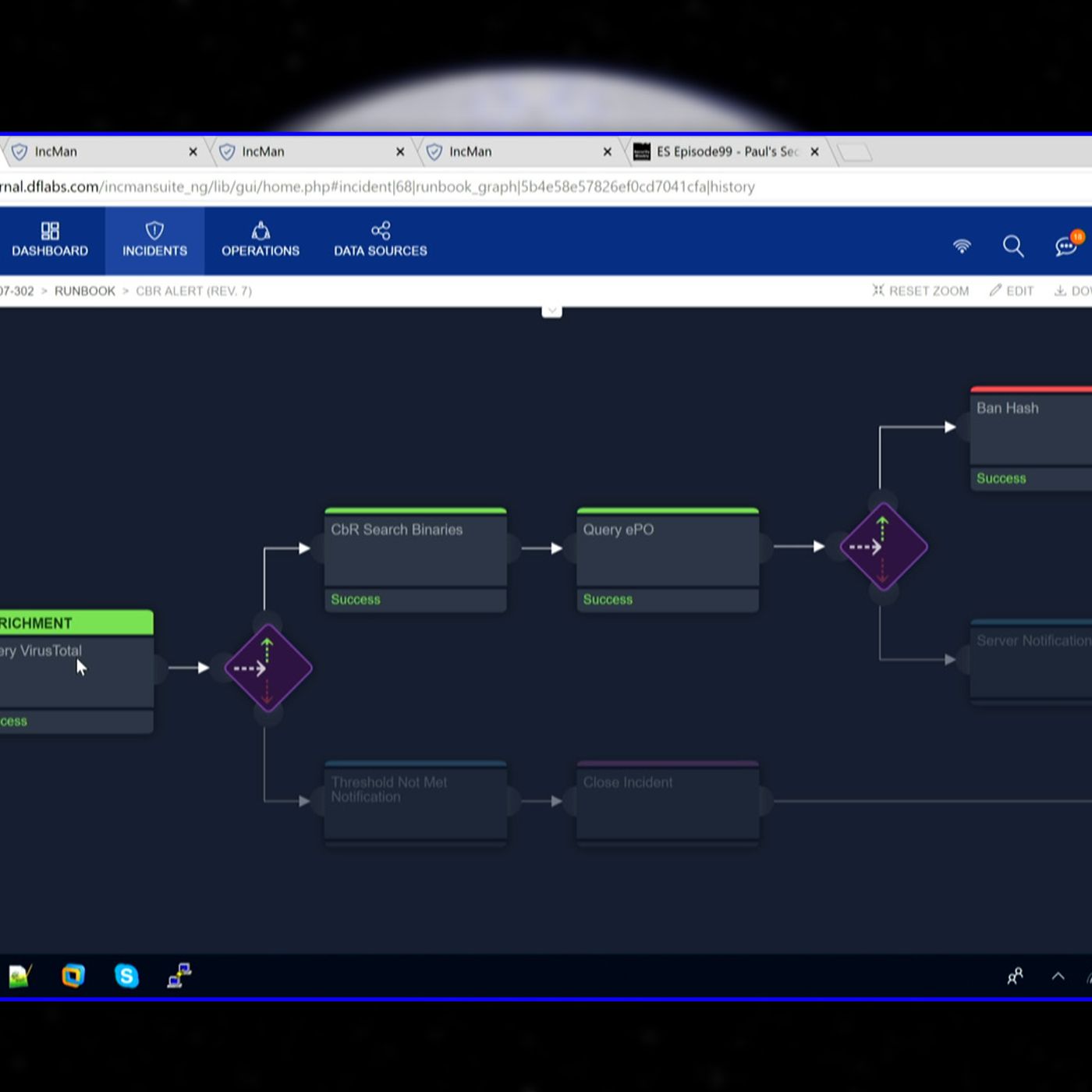This screenshot has width=1092, height=1092.
Task: Open Data Sources in navigation bar
Action: (380, 240)
